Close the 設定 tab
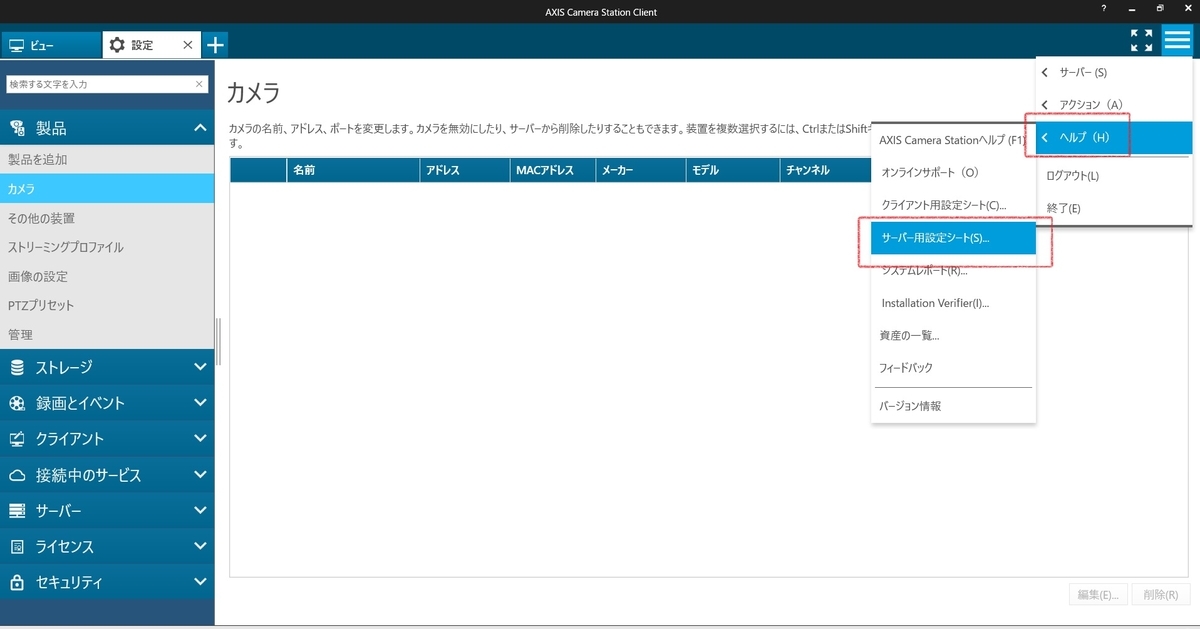Screen dimensions: 1200x629 [x=189, y=45]
